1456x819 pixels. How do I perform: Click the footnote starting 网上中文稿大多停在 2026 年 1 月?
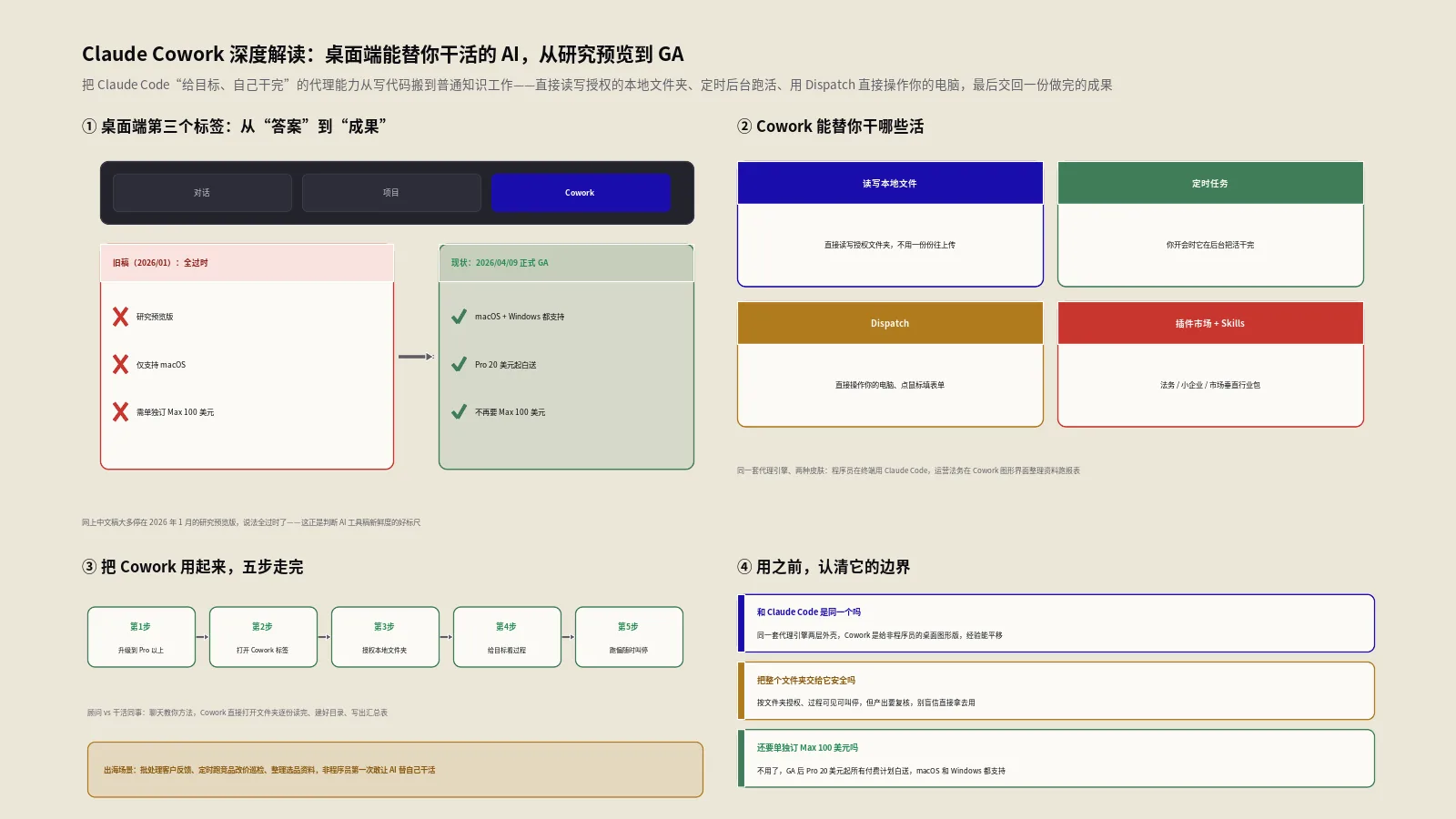251,522
